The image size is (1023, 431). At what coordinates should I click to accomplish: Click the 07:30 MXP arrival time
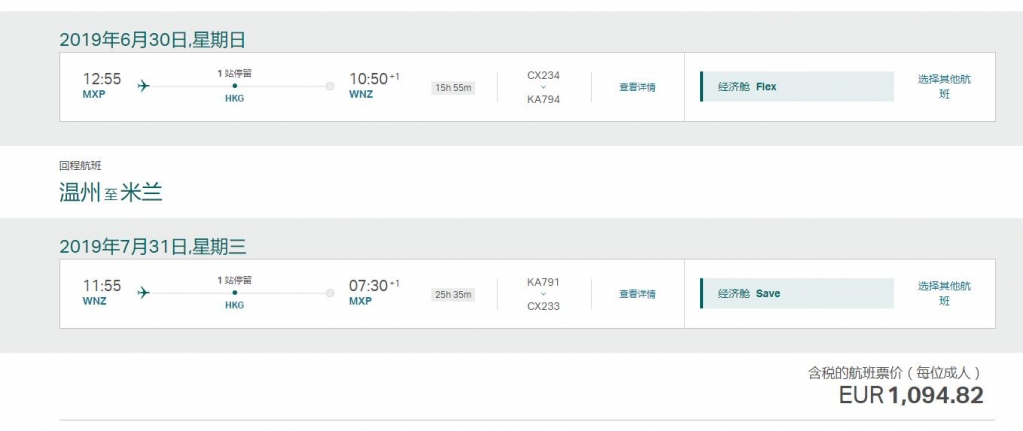pos(368,286)
